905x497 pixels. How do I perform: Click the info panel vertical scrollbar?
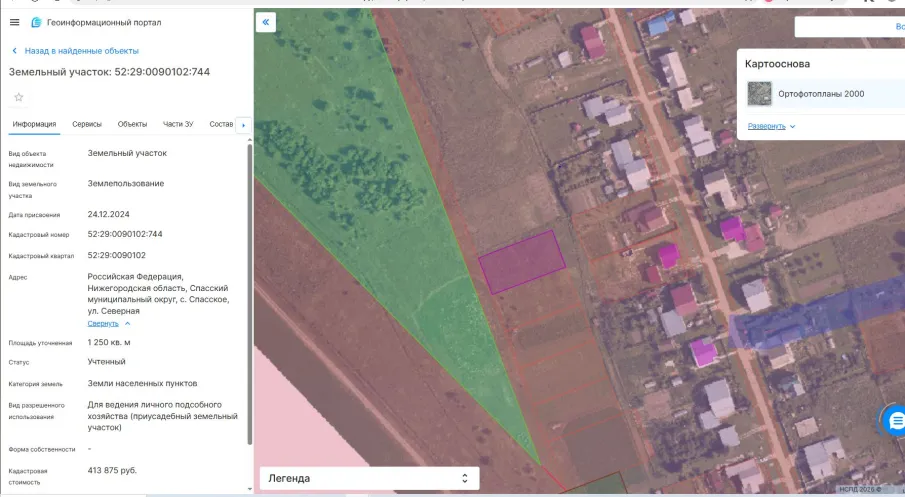(250, 294)
